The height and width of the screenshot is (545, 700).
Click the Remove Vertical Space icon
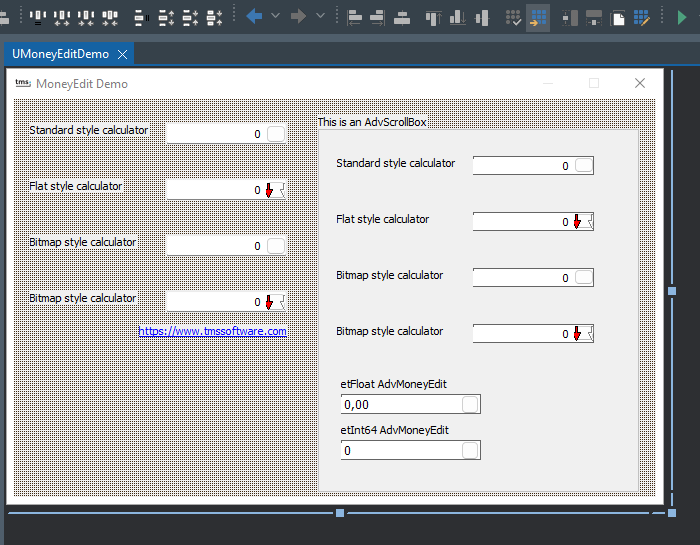point(214,17)
